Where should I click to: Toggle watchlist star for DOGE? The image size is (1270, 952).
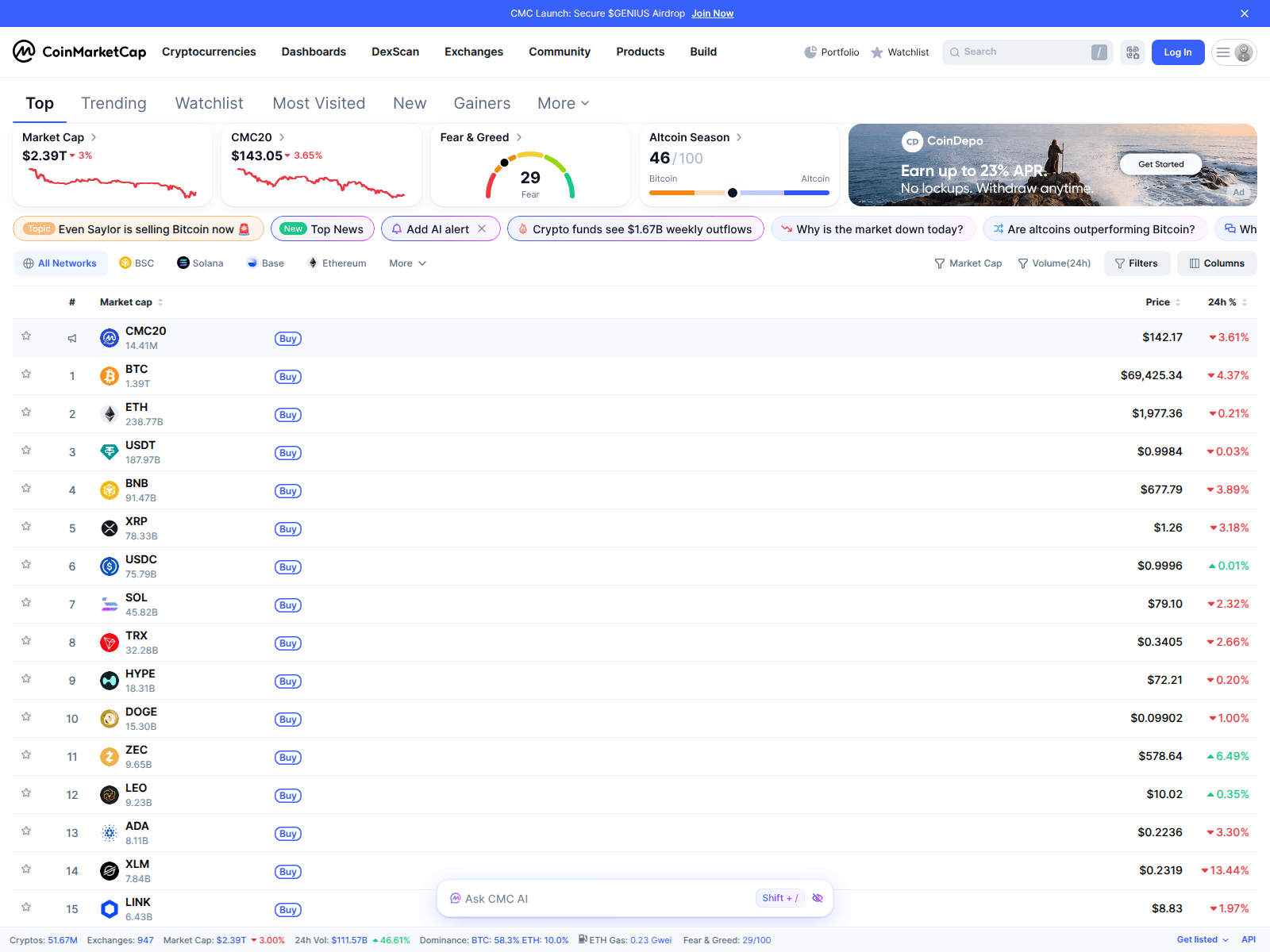[x=26, y=716]
